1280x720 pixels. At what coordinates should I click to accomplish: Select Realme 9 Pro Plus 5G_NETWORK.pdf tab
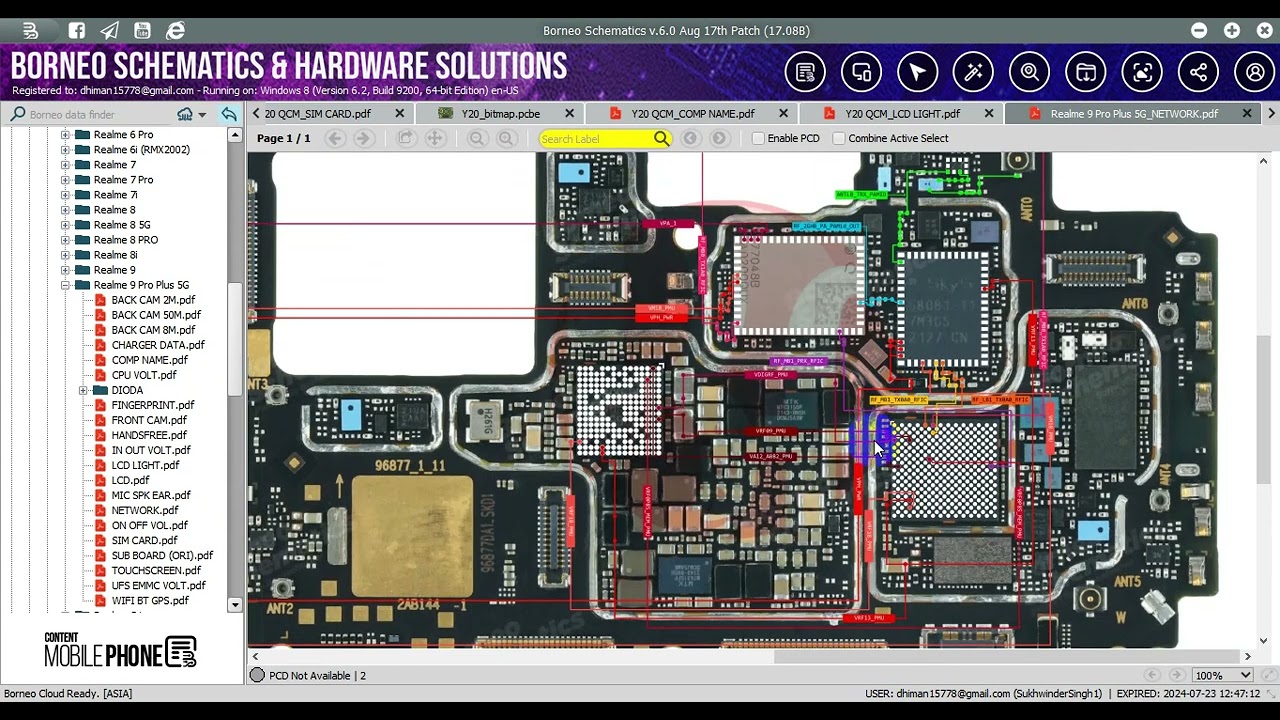coord(1134,114)
